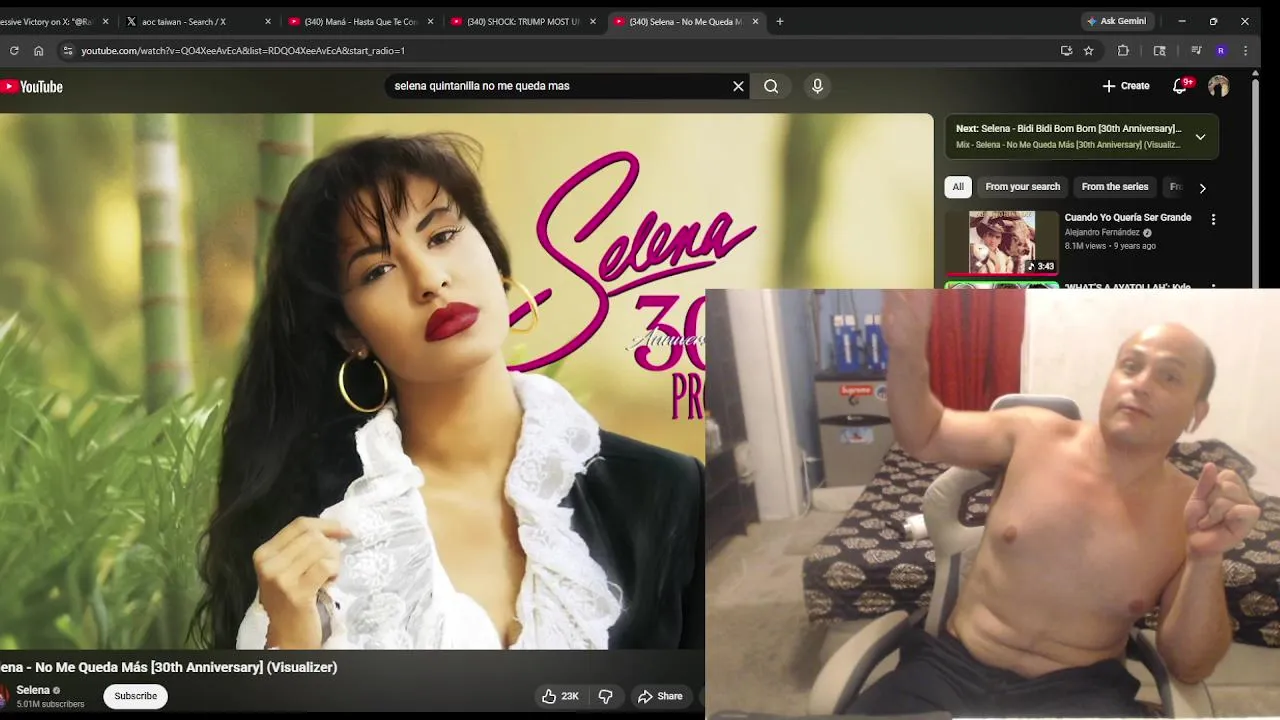
Task: Open a new browser tab
Action: [x=780, y=21]
